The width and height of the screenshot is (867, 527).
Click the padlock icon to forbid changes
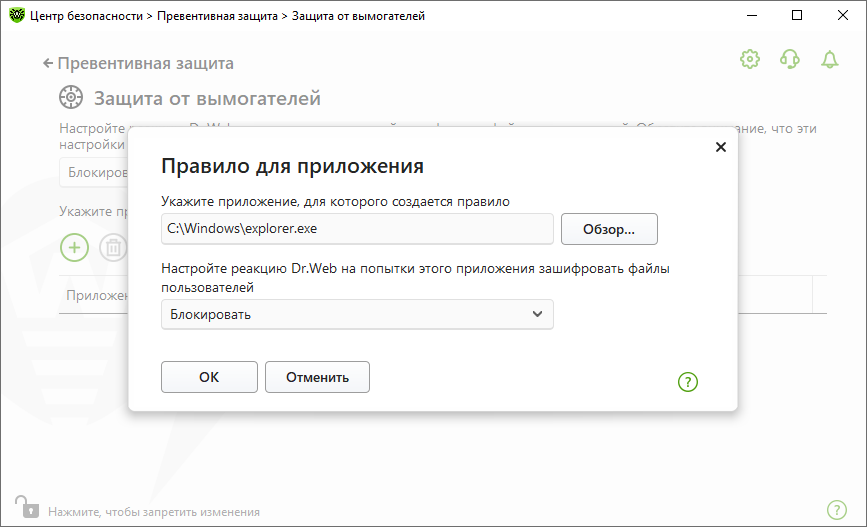tap(25, 507)
